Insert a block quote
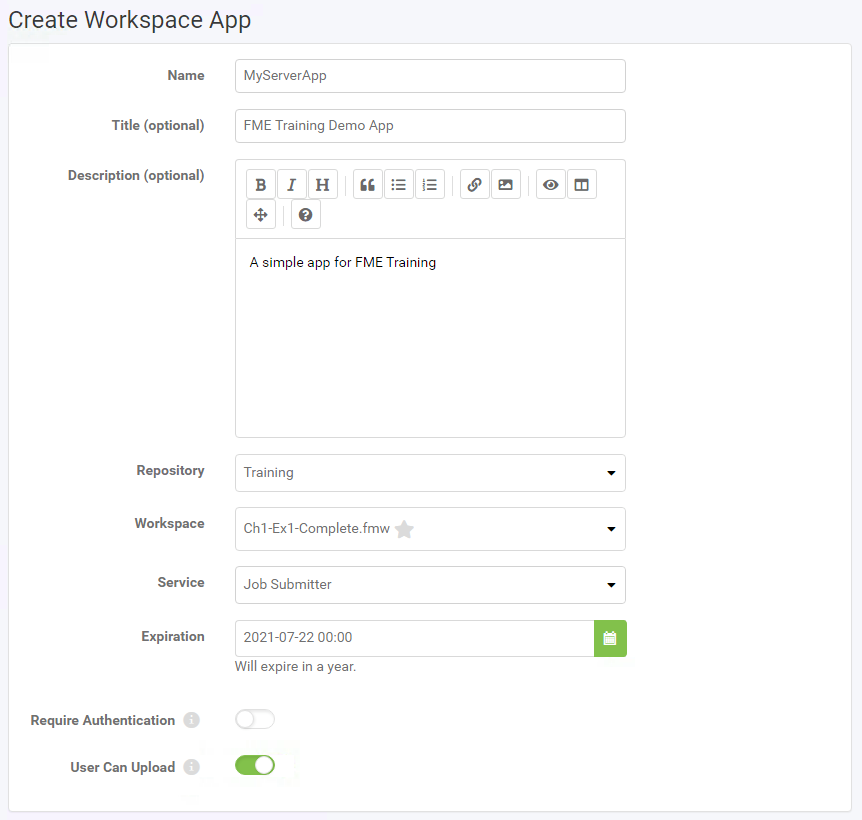Image resolution: width=862 pixels, height=820 pixels. pos(368,185)
